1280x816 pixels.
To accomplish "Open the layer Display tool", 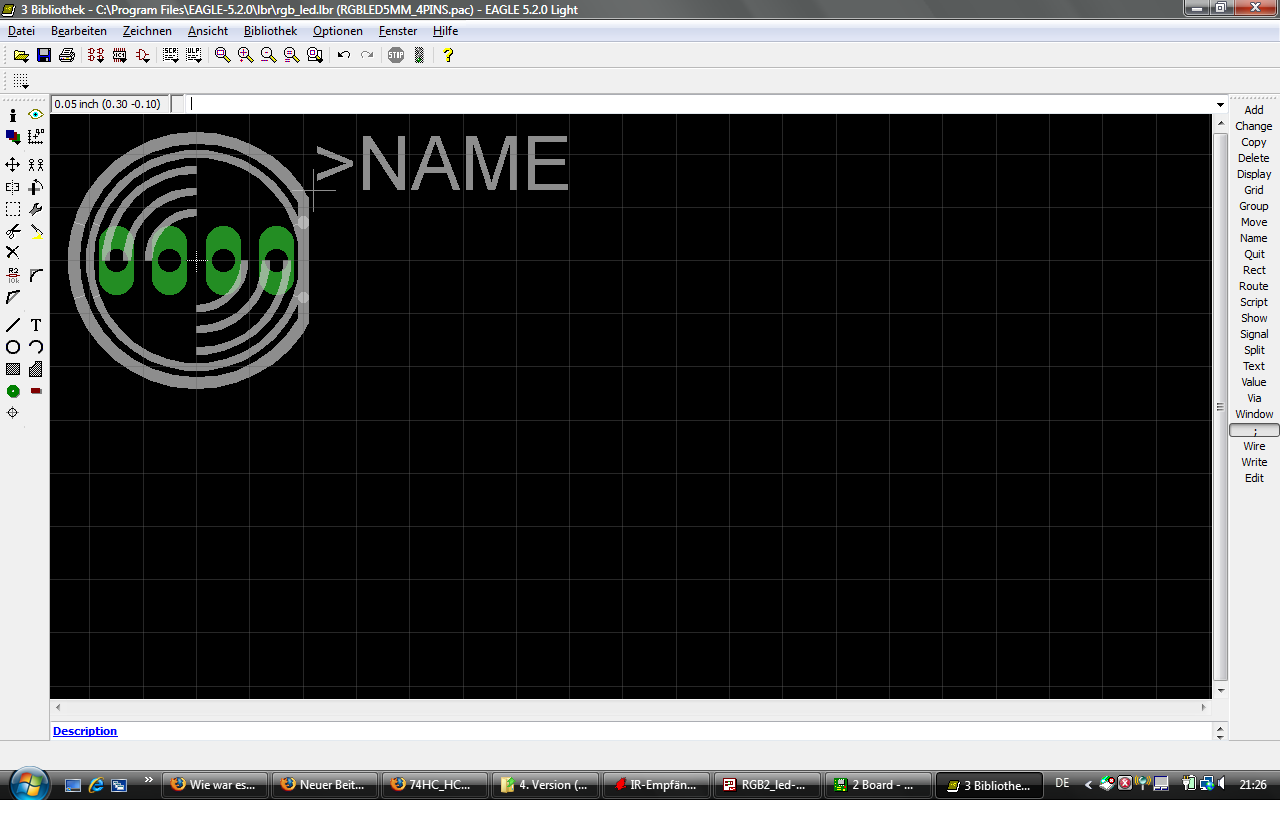I will [x=13, y=137].
